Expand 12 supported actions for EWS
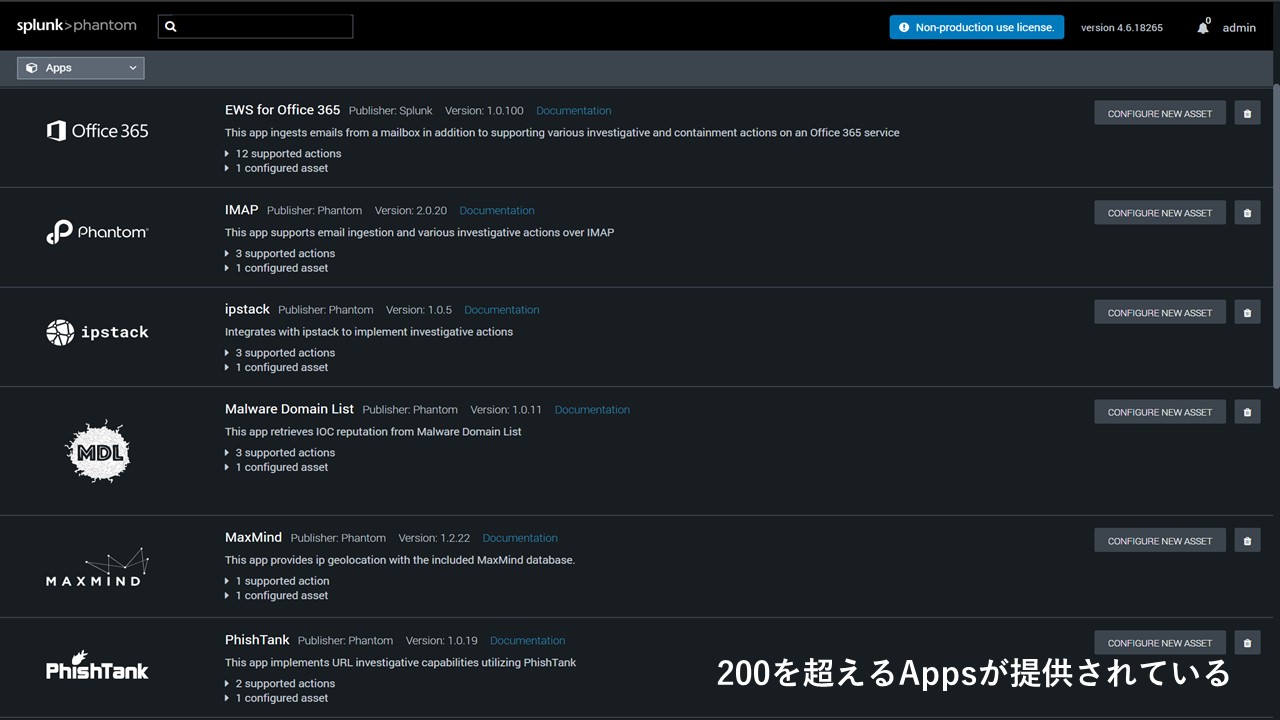 (x=283, y=153)
